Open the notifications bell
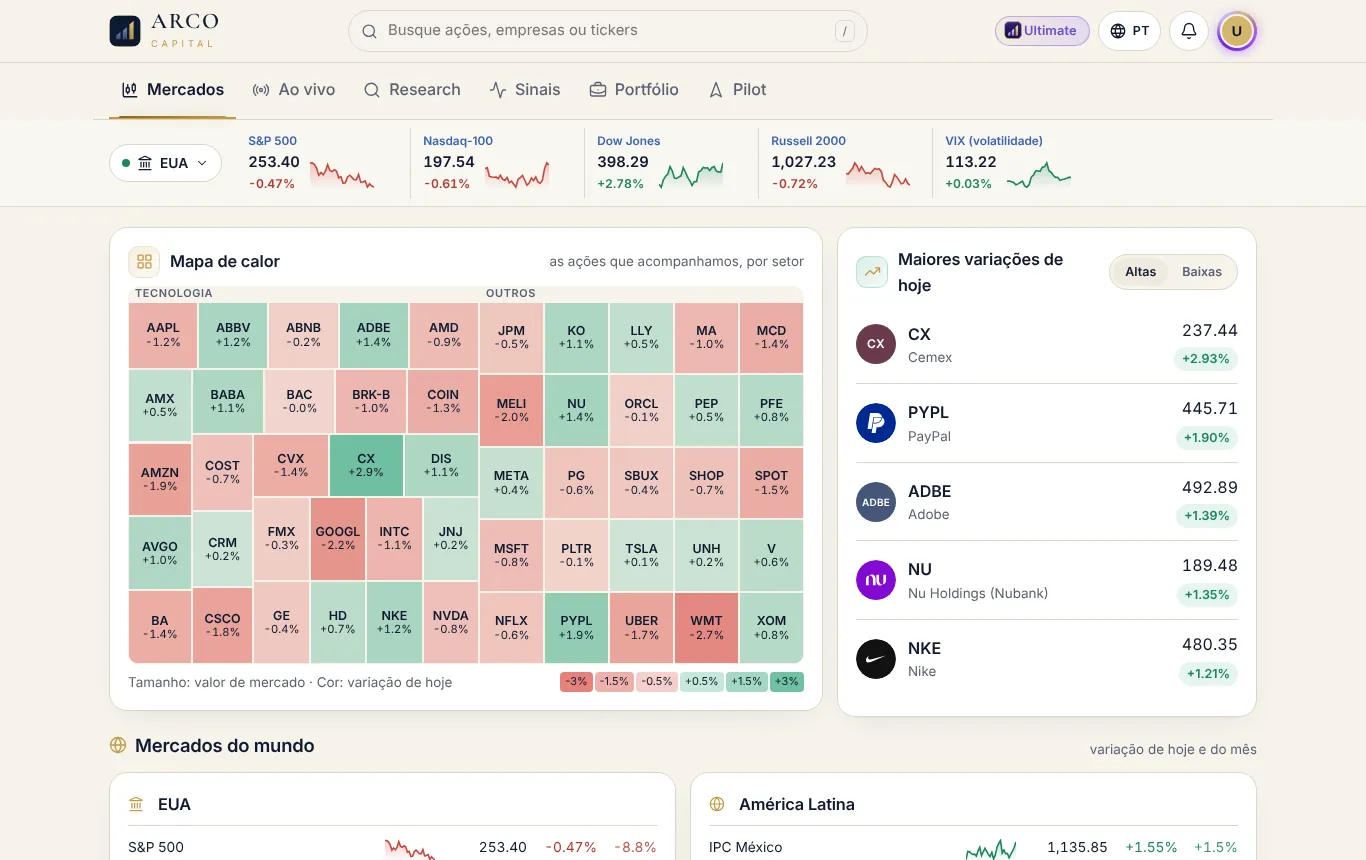The image size is (1366, 860). (1188, 31)
